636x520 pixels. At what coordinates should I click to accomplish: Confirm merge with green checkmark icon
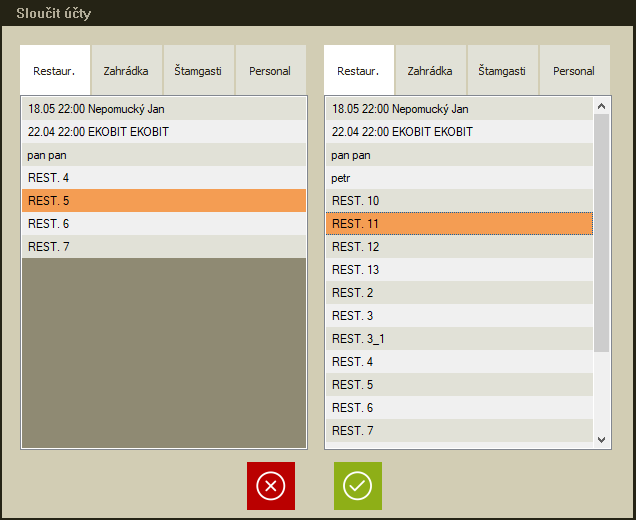point(357,486)
